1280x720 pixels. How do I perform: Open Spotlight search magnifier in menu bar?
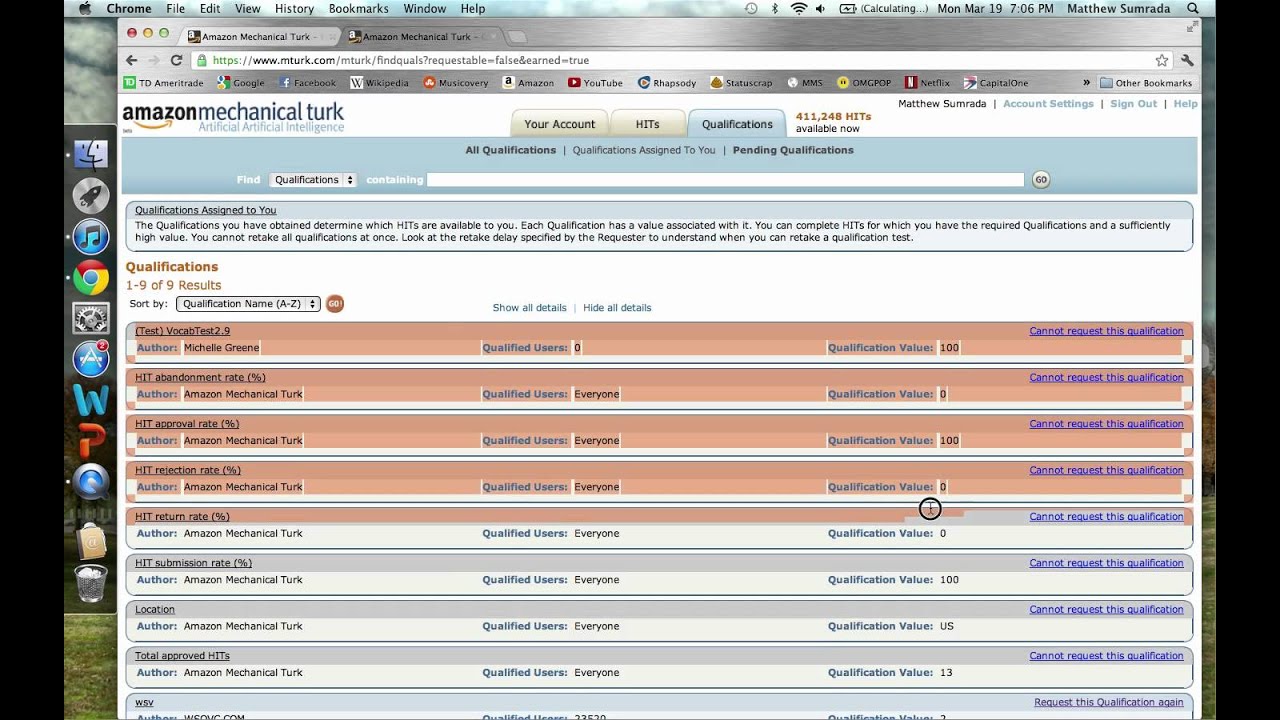(1193, 8)
